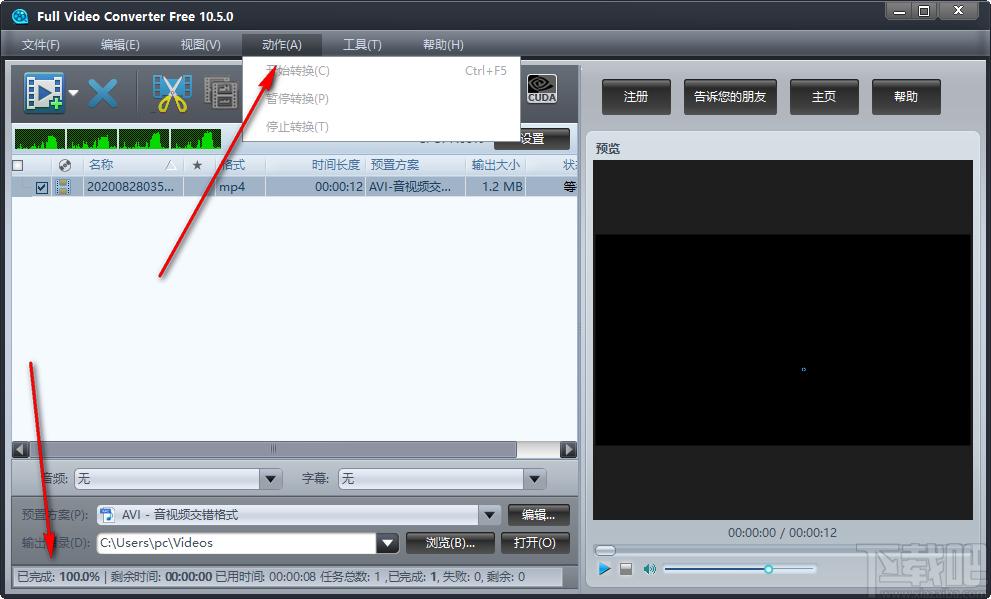Click the video file icon in row
991x599 pixels.
[x=63, y=186]
